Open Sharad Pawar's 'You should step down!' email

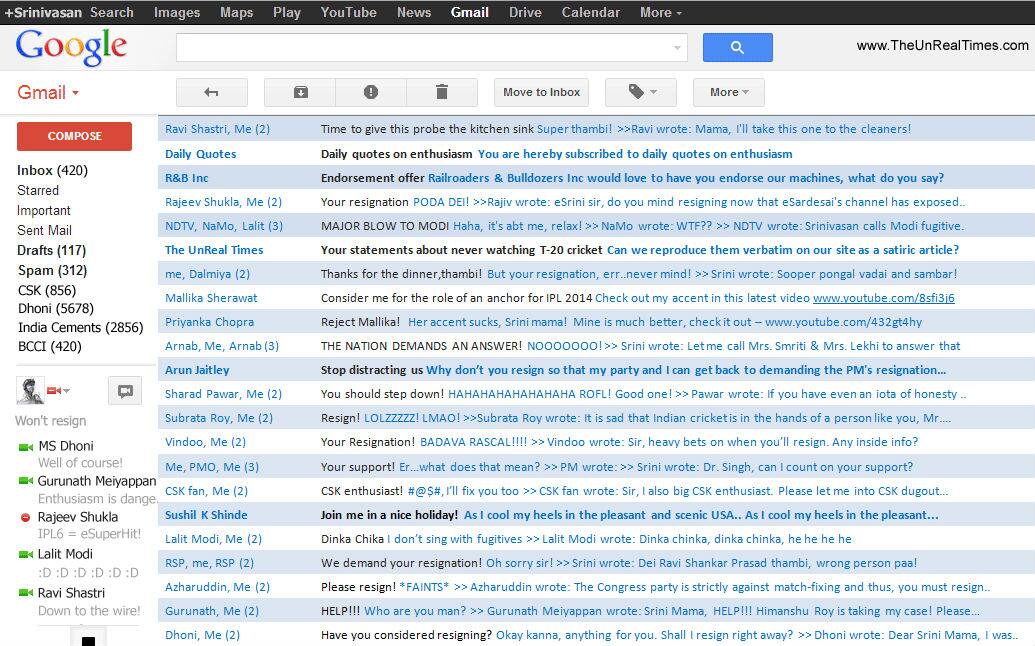(x=596, y=394)
